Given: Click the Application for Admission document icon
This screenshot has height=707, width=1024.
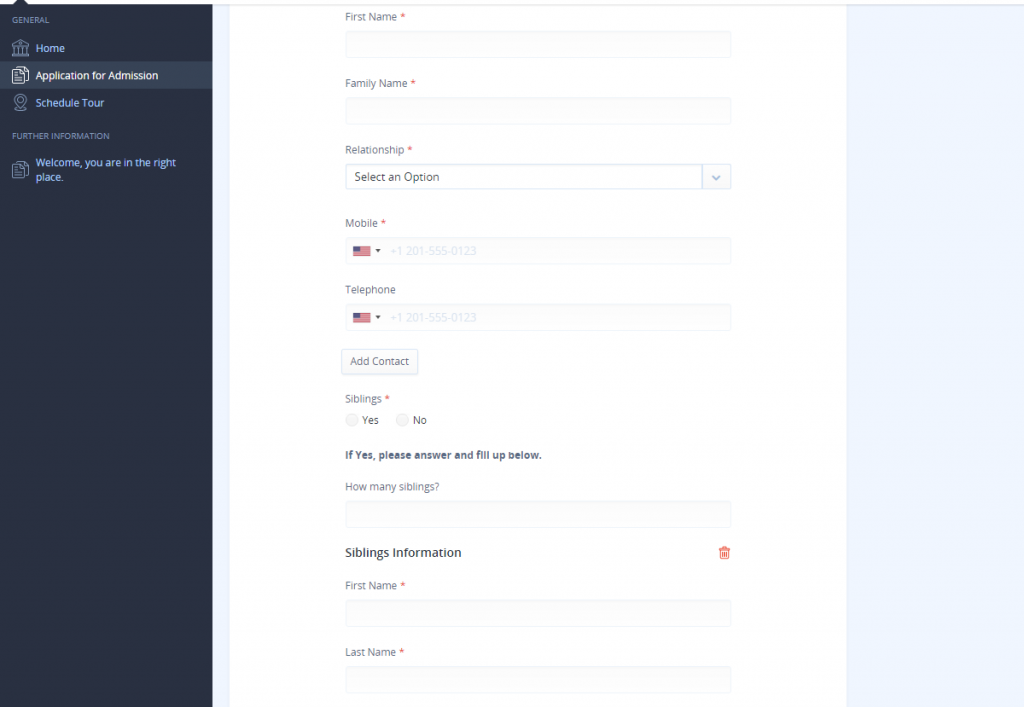Looking at the screenshot, I should click(x=20, y=75).
